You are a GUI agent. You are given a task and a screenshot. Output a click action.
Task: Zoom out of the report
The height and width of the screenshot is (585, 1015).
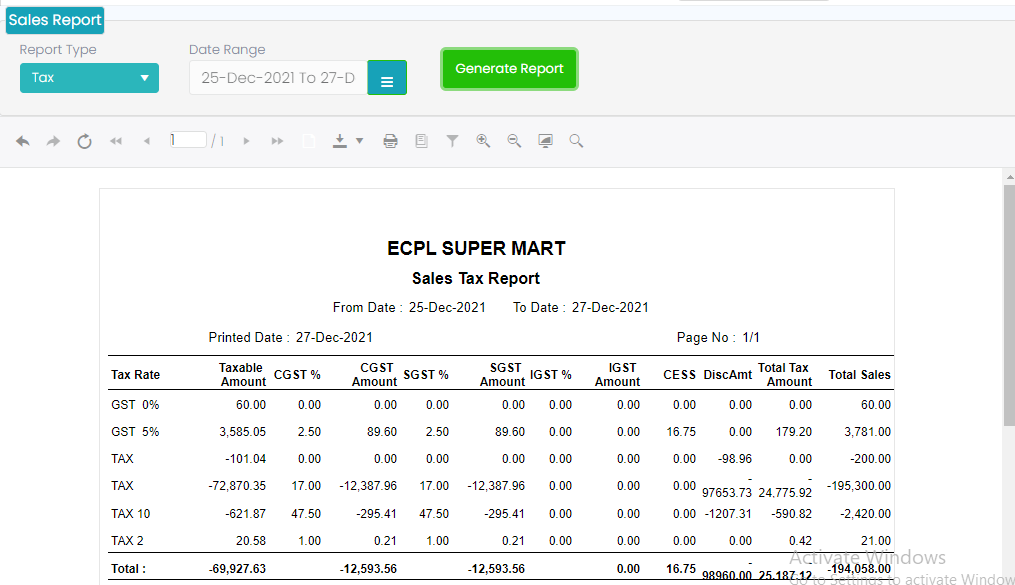pos(514,142)
